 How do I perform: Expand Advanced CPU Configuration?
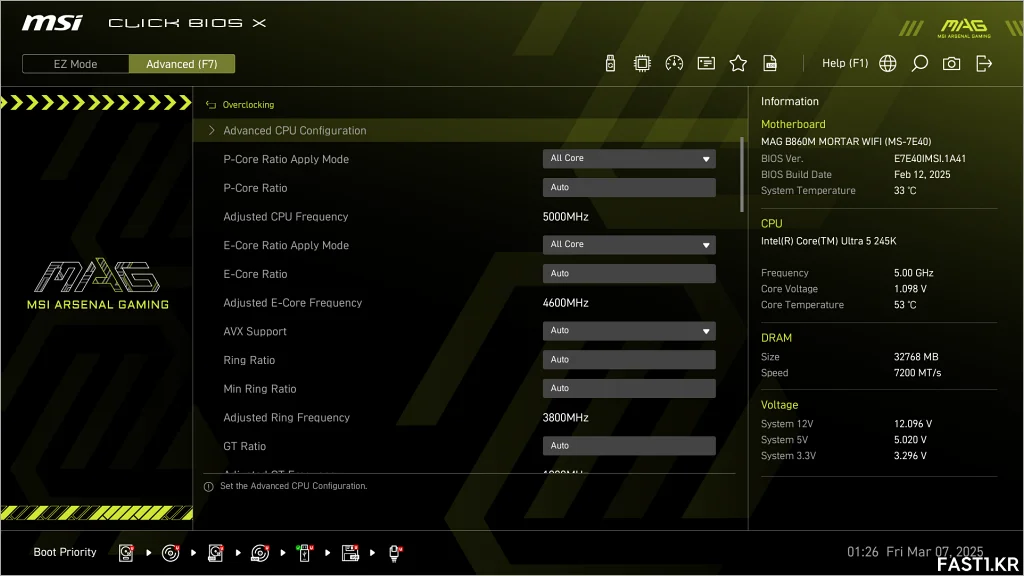coord(470,131)
